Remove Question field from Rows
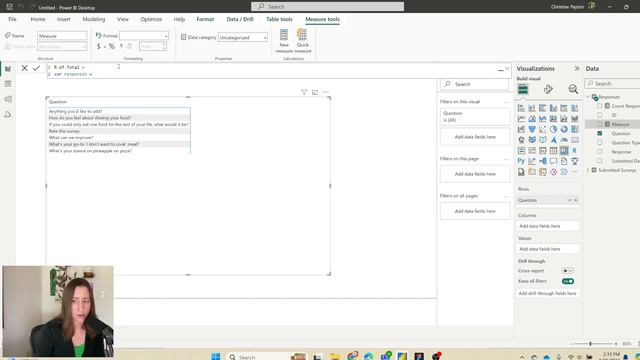 tap(576, 200)
